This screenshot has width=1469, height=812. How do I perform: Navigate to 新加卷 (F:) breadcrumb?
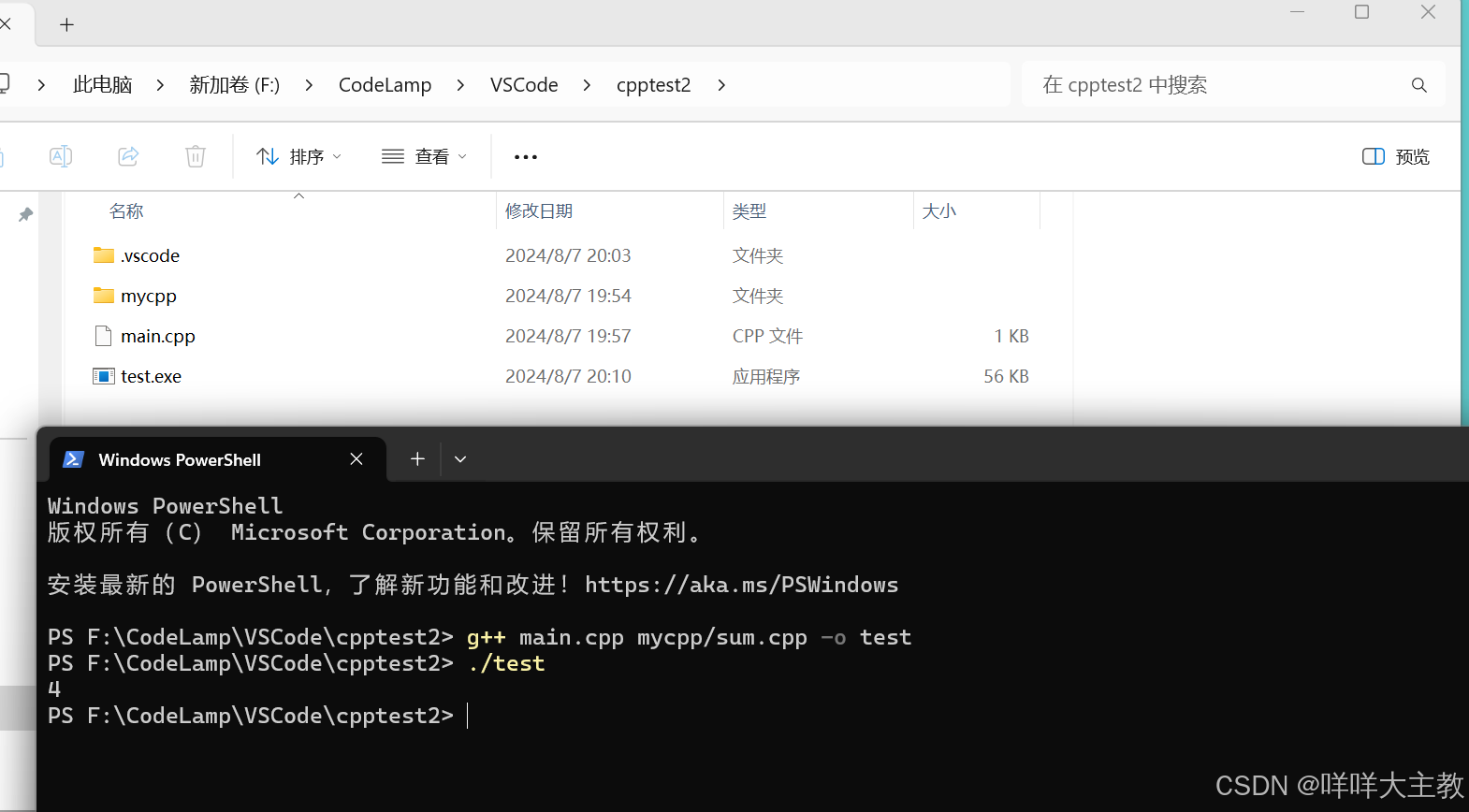[x=235, y=85]
